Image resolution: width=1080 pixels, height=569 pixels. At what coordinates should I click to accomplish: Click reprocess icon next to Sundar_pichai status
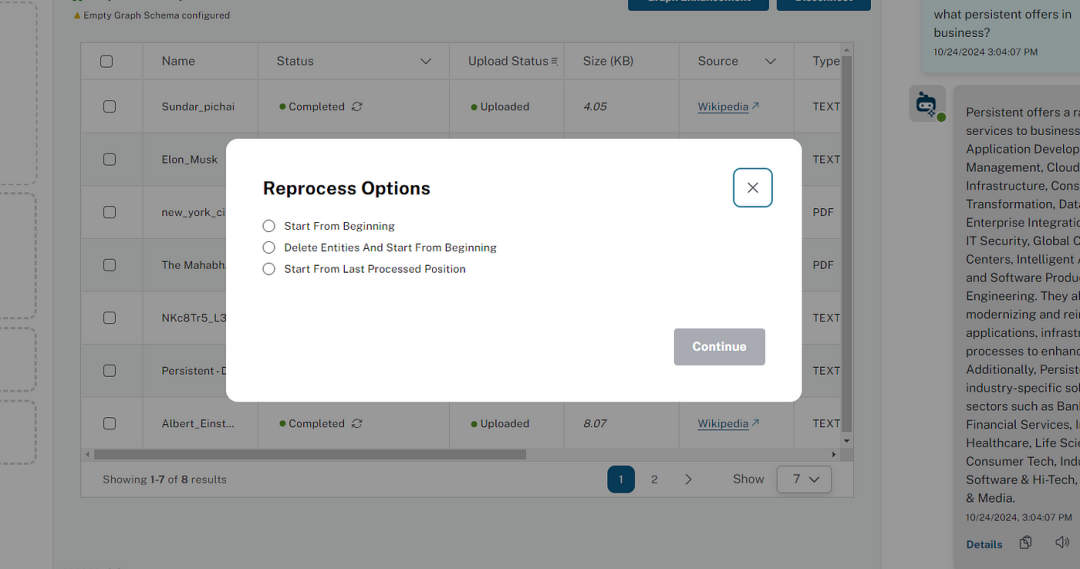(357, 107)
